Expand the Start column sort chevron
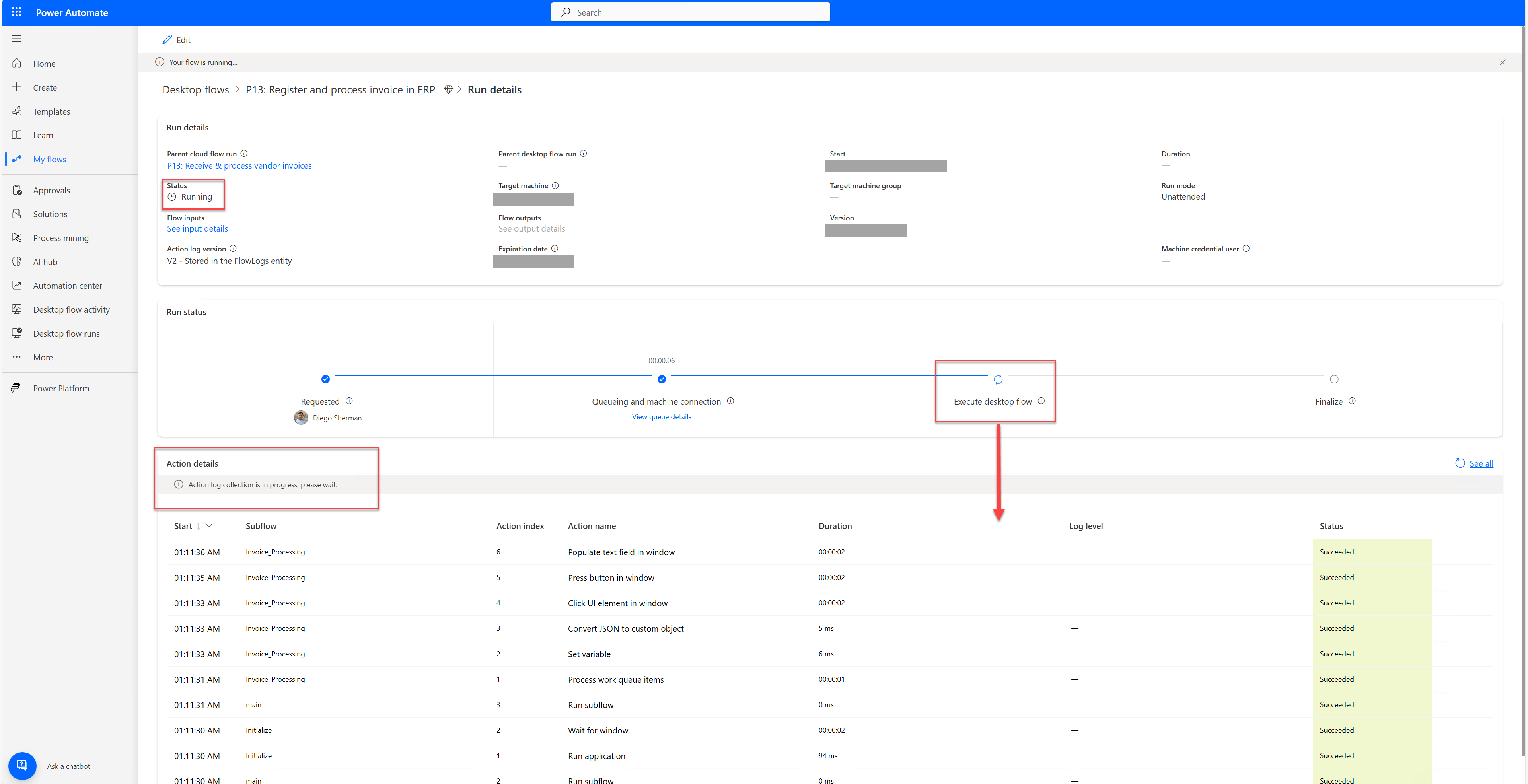 (209, 525)
